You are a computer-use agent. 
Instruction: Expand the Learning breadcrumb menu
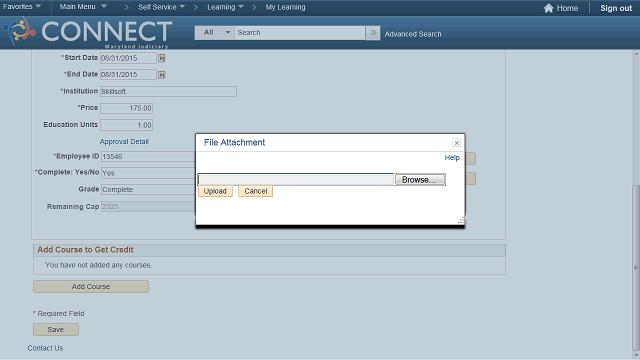point(225,7)
